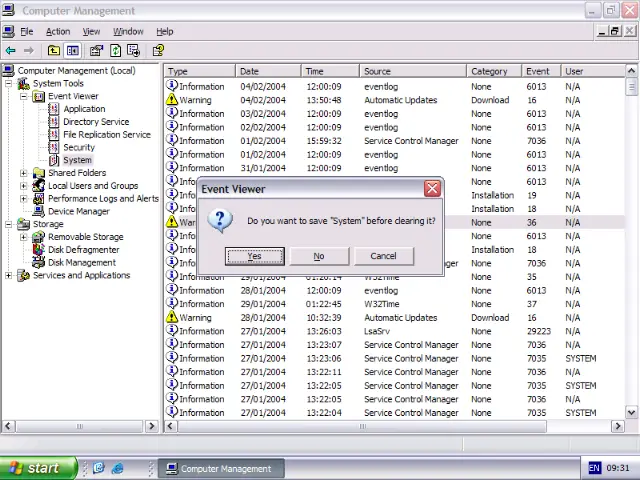Click the Performance Logs and Alerts icon
The width and height of the screenshot is (640, 480).
point(38,199)
